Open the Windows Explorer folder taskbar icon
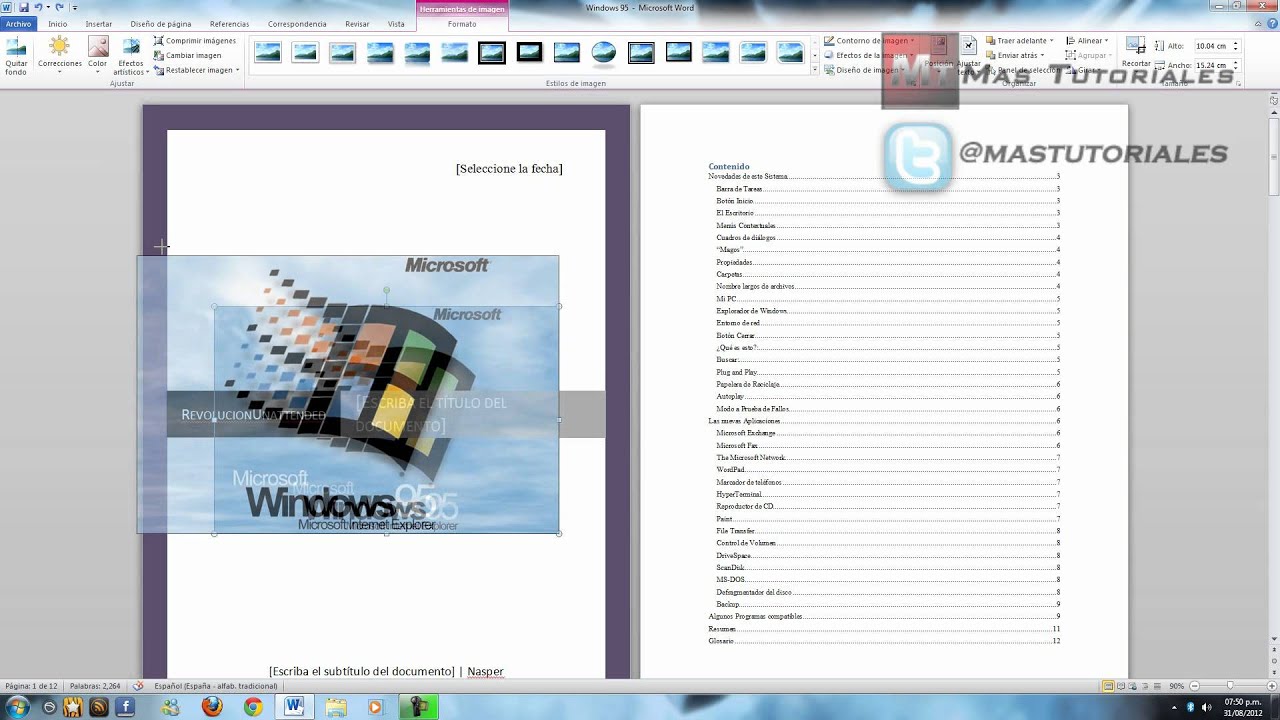 (335, 706)
